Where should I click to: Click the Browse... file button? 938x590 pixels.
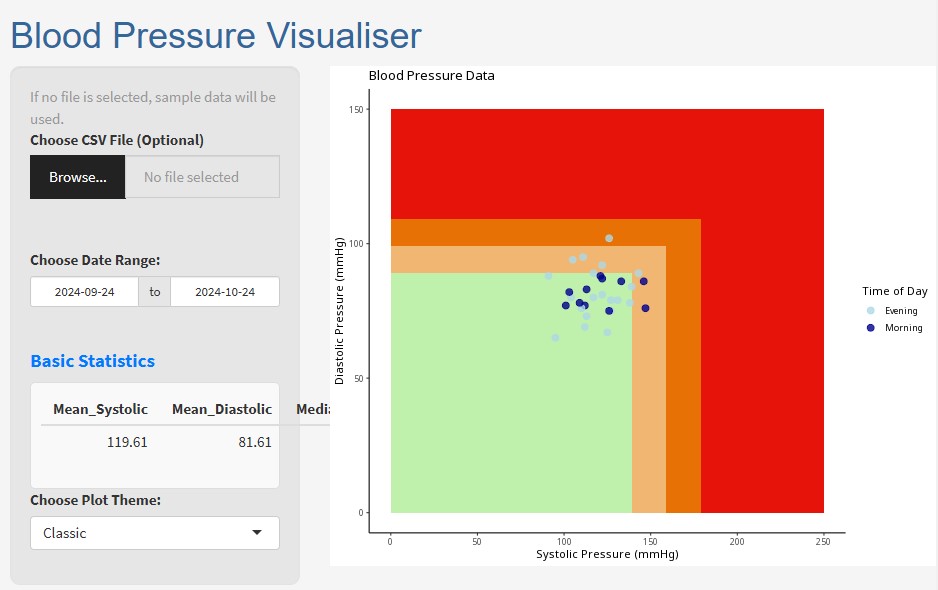[78, 177]
